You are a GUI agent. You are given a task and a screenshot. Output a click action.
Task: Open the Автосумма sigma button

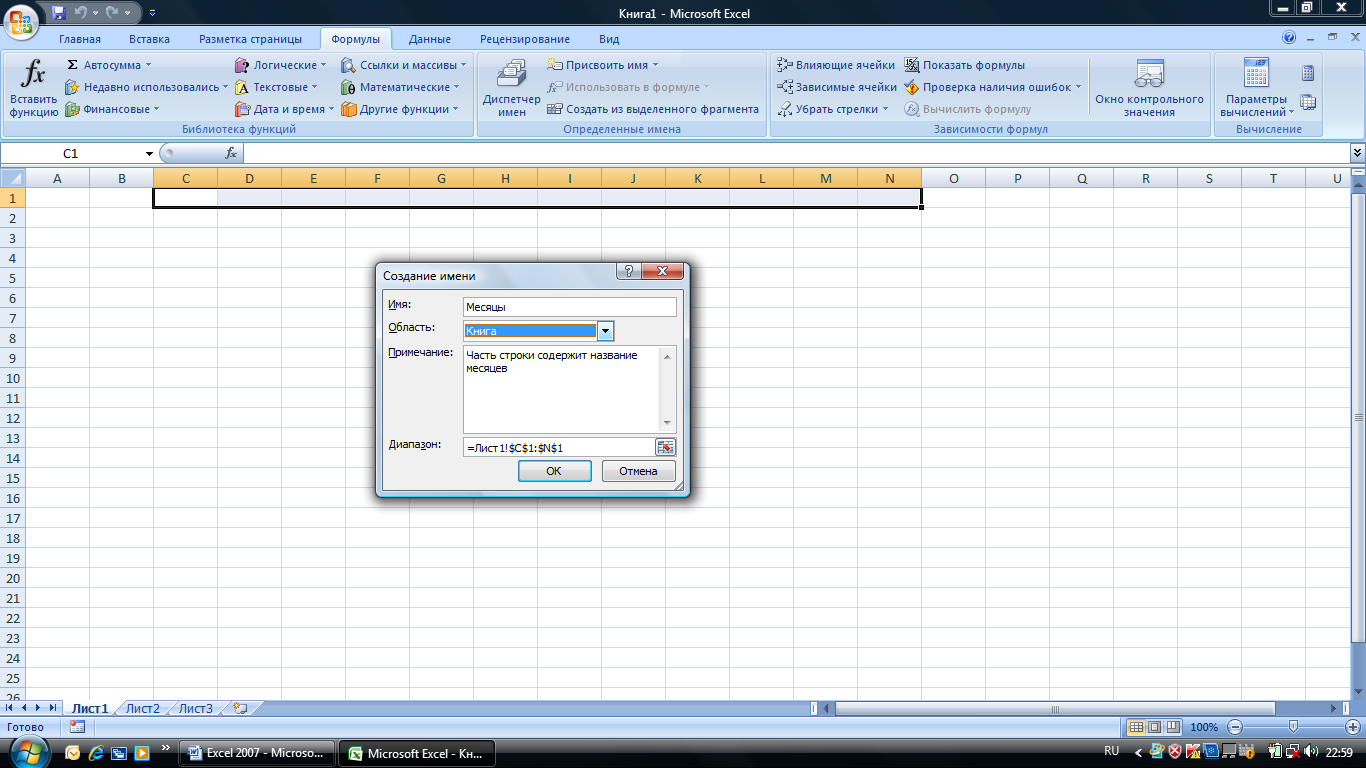tap(108, 65)
